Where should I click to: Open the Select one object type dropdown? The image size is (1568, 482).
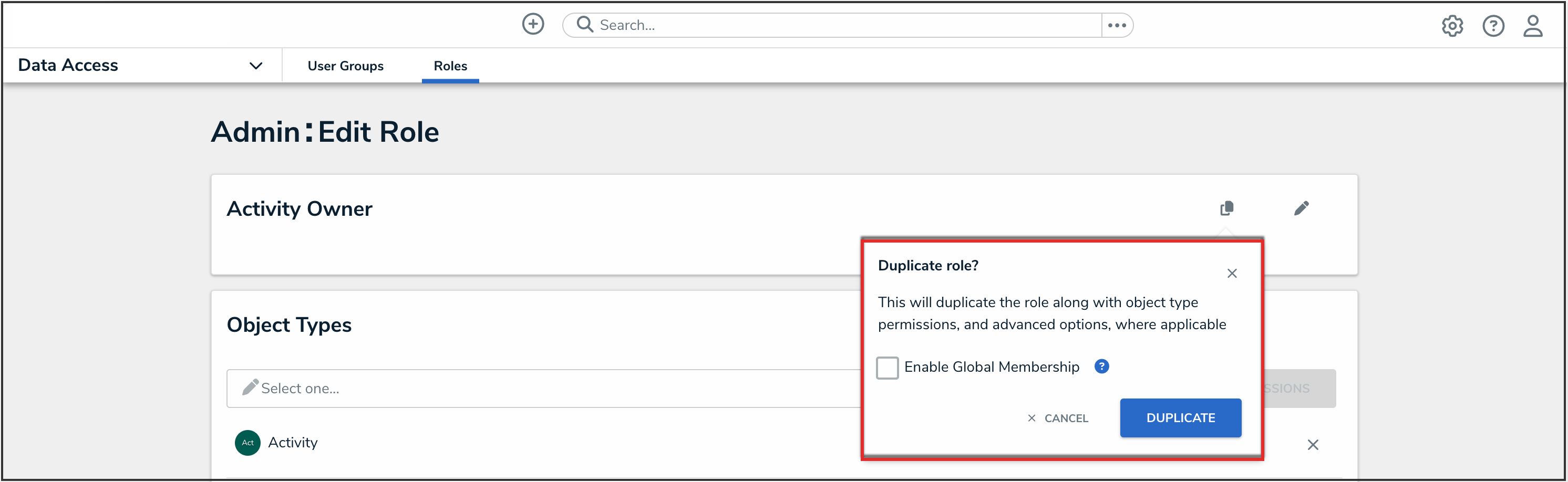(542, 389)
